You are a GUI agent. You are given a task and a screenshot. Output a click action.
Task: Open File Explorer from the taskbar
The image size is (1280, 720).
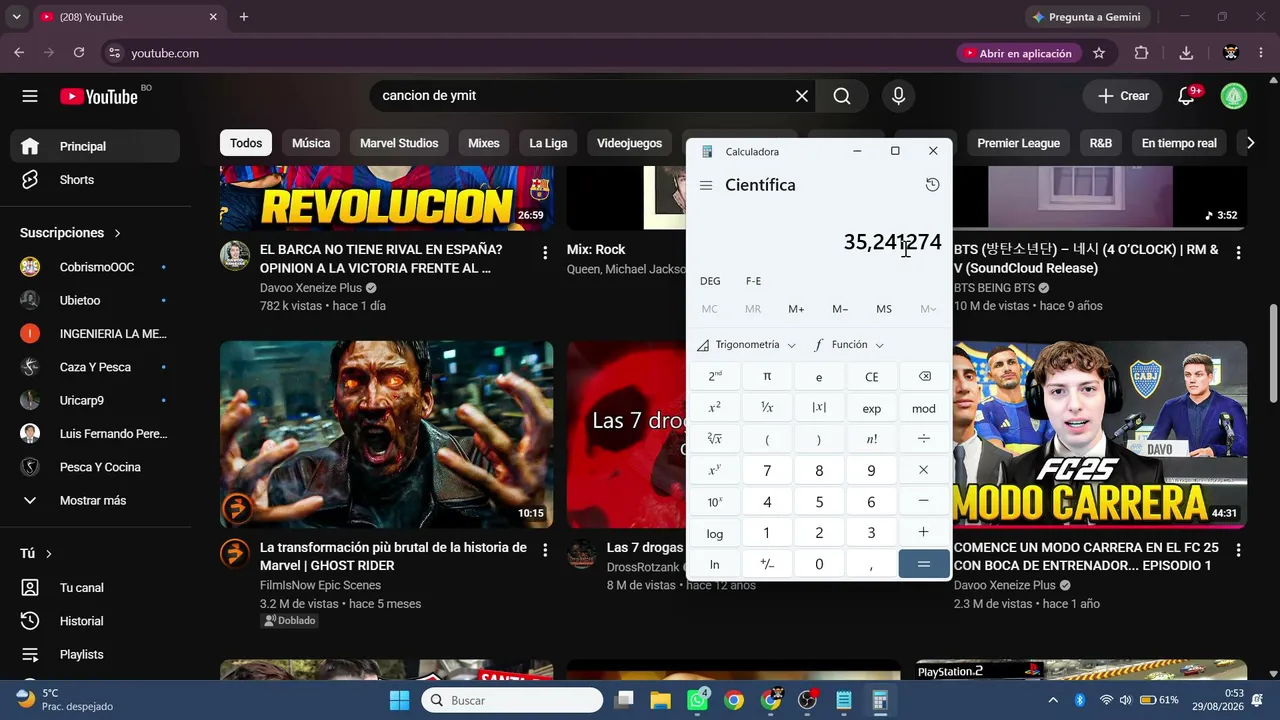coord(661,700)
